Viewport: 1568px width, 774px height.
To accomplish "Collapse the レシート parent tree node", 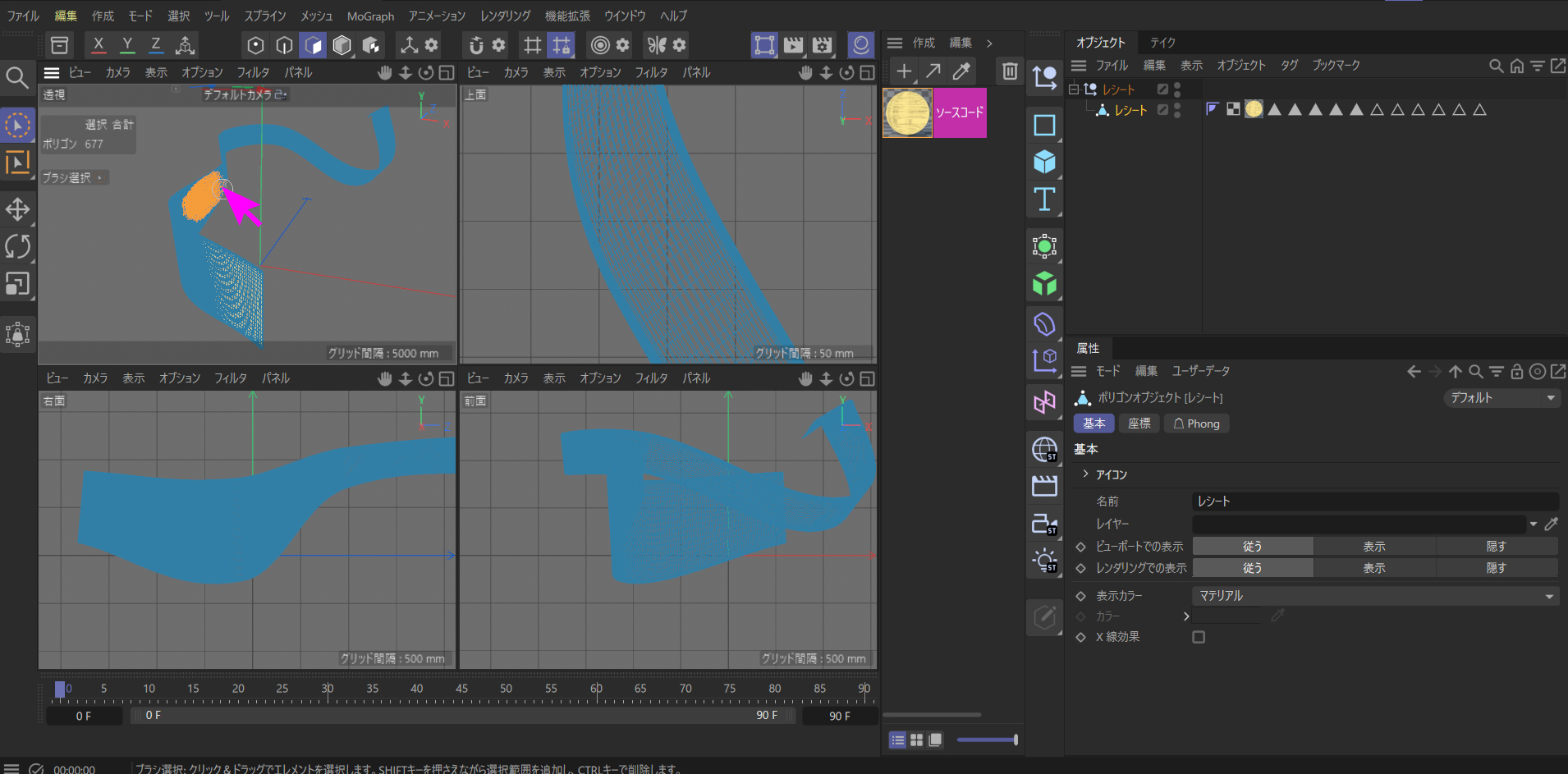I will click(1073, 89).
